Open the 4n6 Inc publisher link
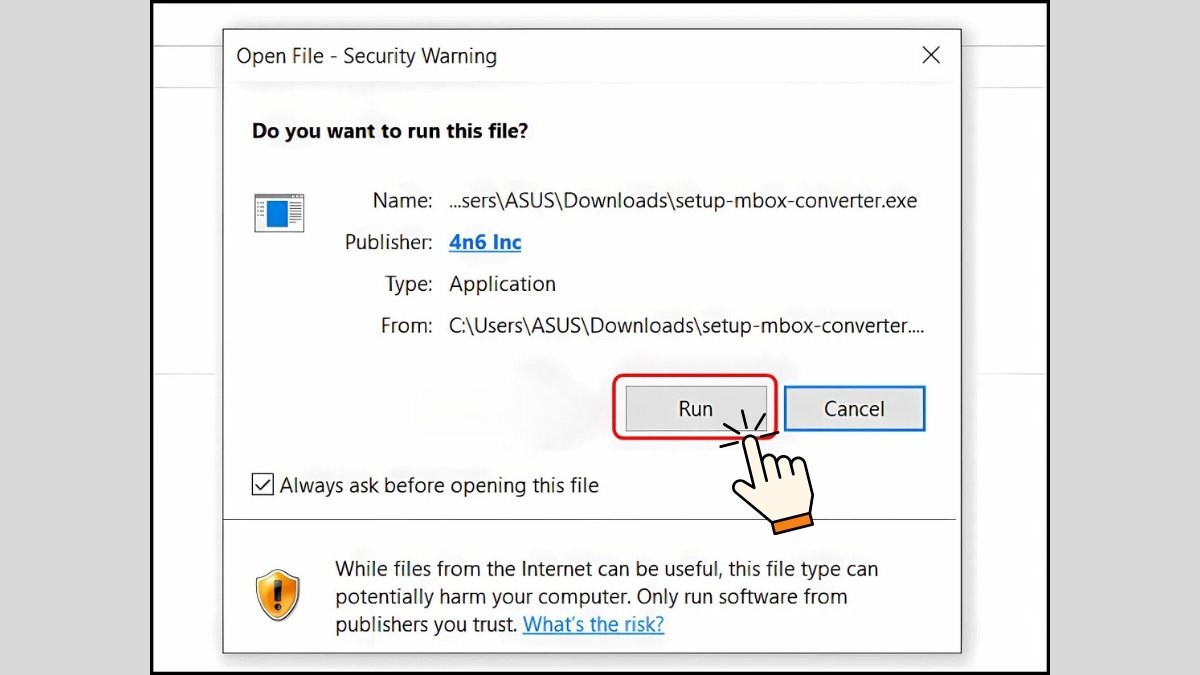Viewport: 1200px width, 675px height. 485,242
